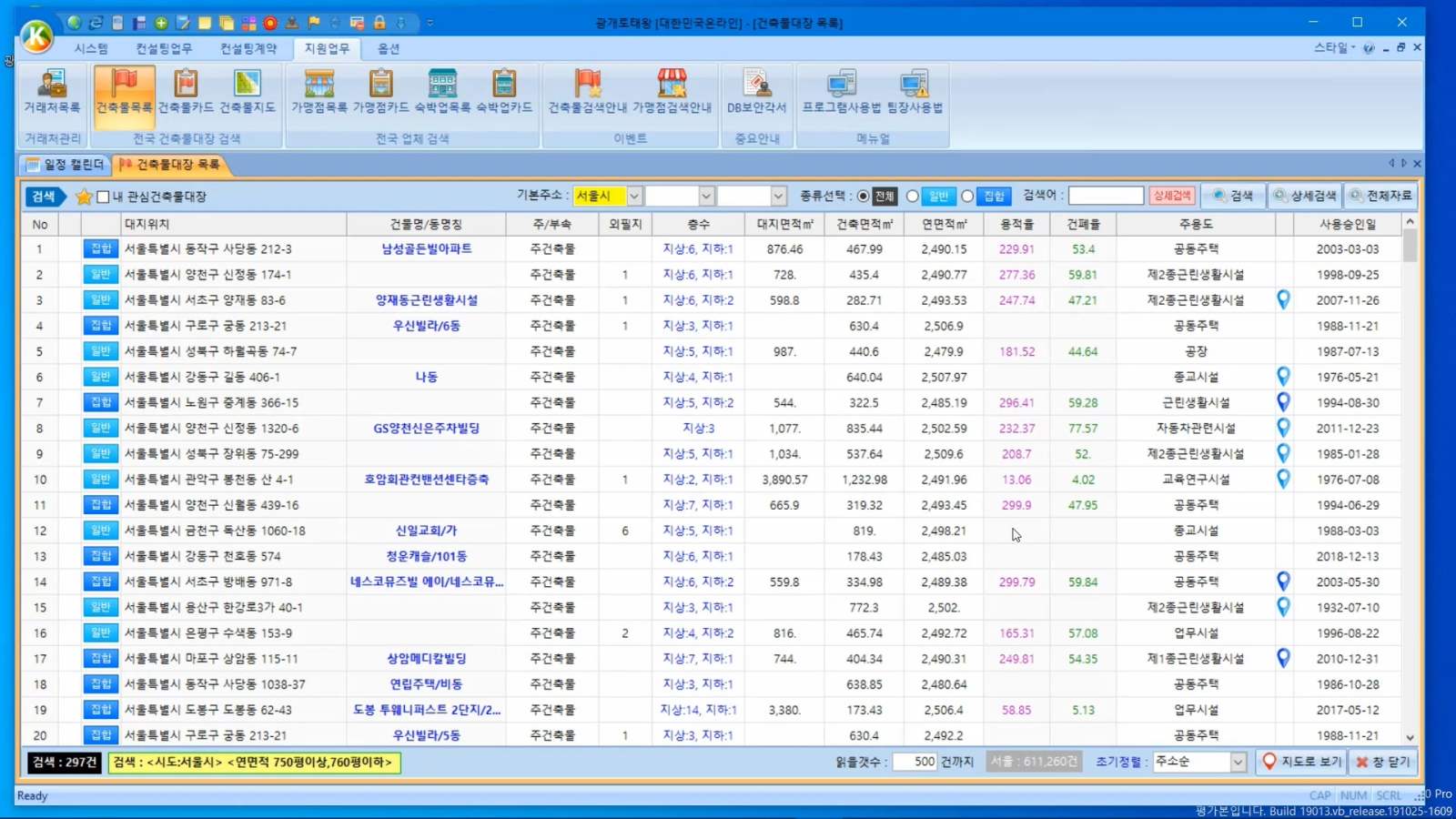This screenshot has height=819, width=1456.
Task: Open the 거래처목록 client list icon
Action: tap(52, 91)
